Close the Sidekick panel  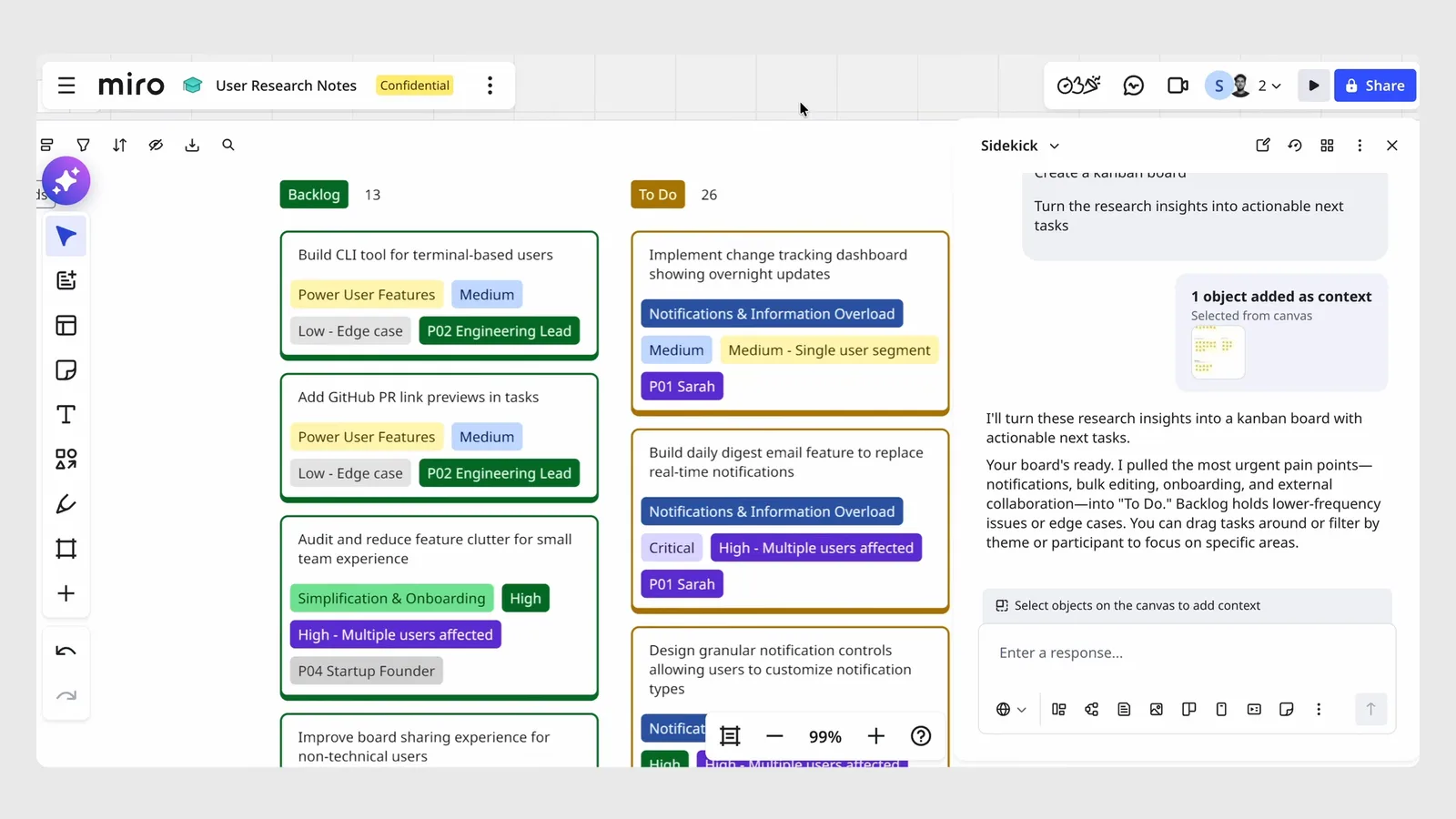(1391, 146)
